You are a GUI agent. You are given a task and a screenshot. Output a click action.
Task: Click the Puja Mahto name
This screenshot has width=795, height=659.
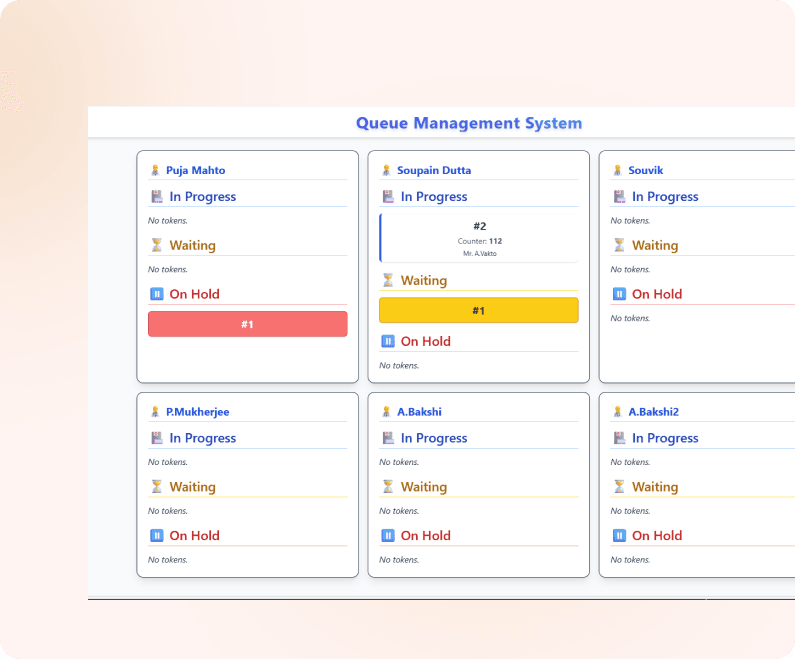196,170
